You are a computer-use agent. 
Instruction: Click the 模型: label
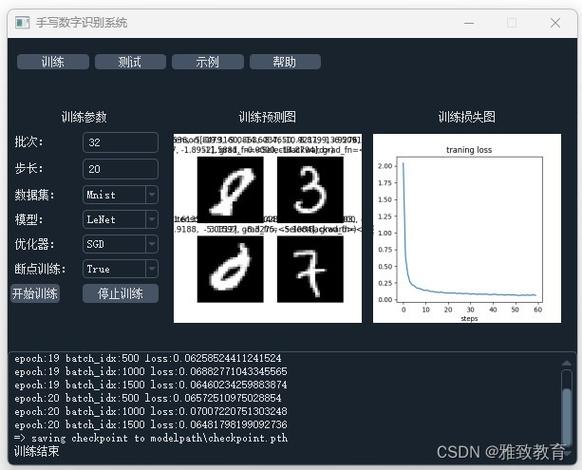click(29, 219)
